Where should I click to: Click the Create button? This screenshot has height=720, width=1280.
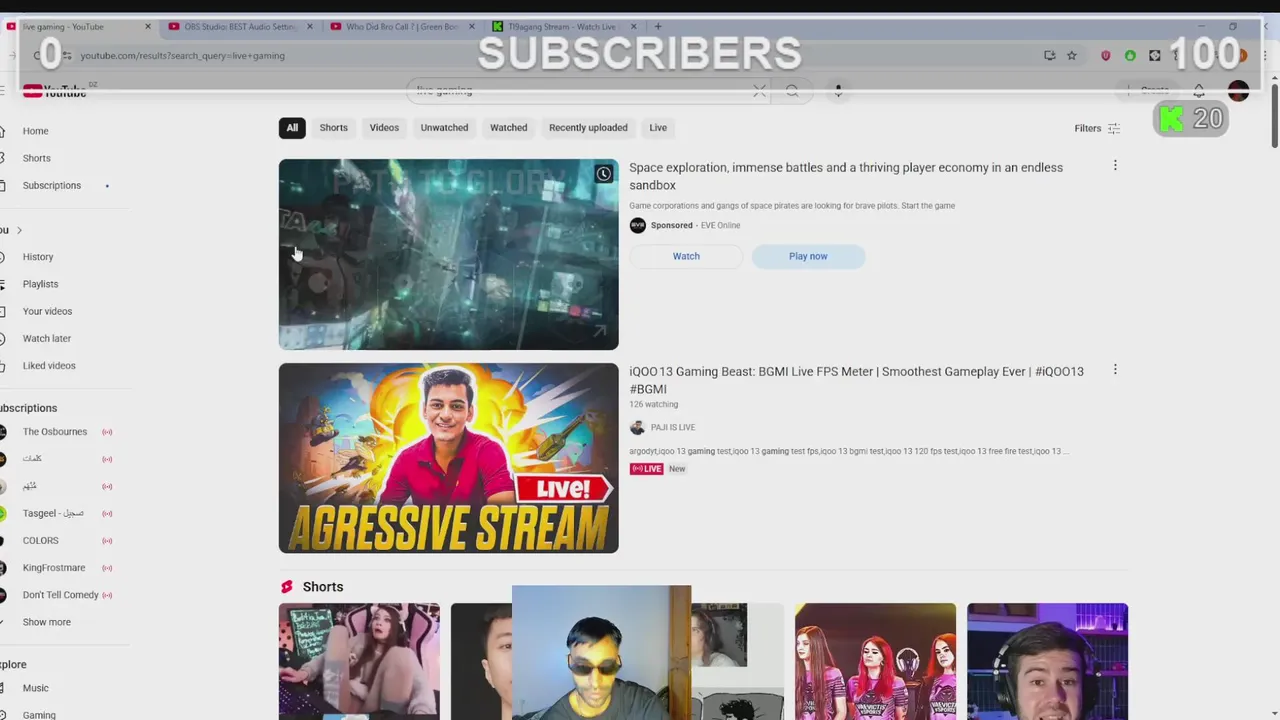pos(1148,91)
